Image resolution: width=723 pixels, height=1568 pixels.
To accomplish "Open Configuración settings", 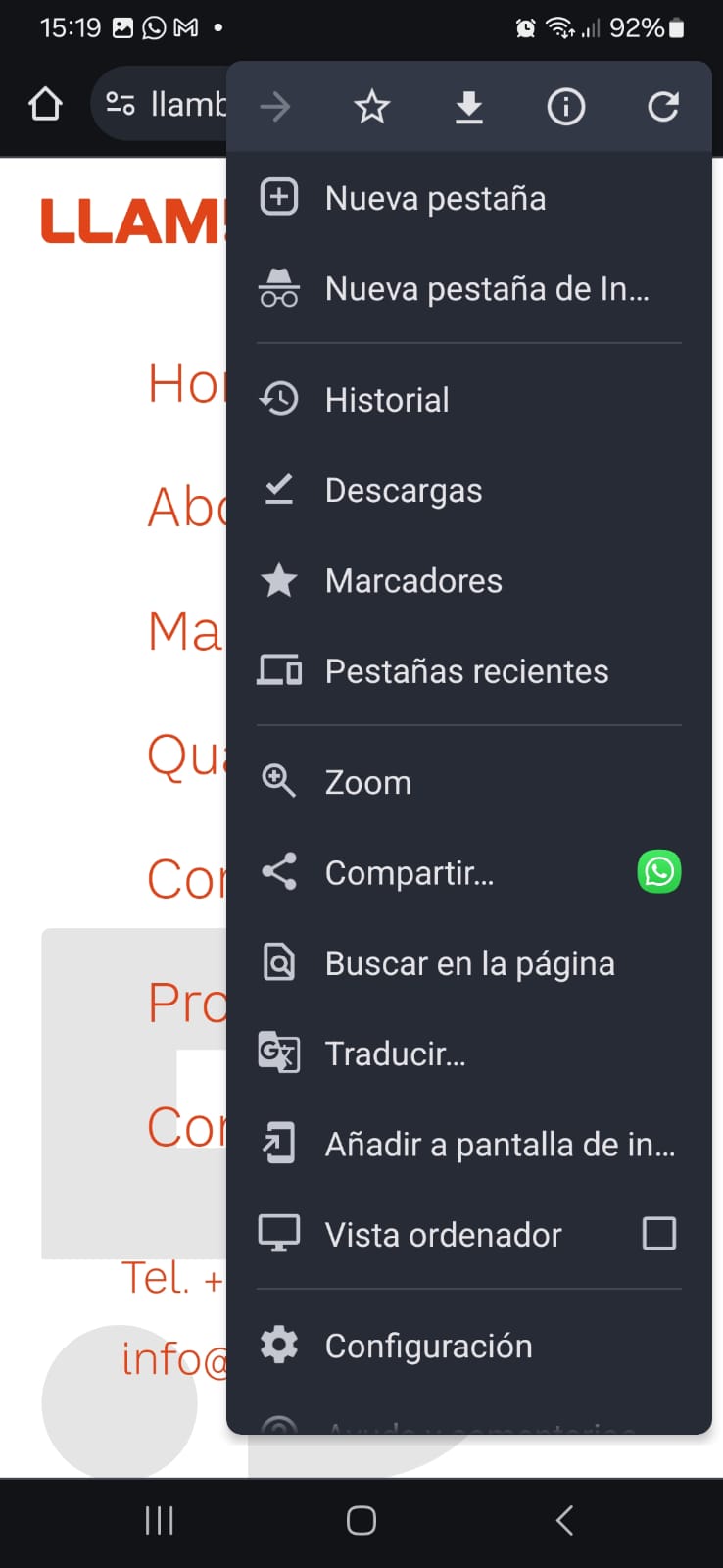I will pos(428,1347).
